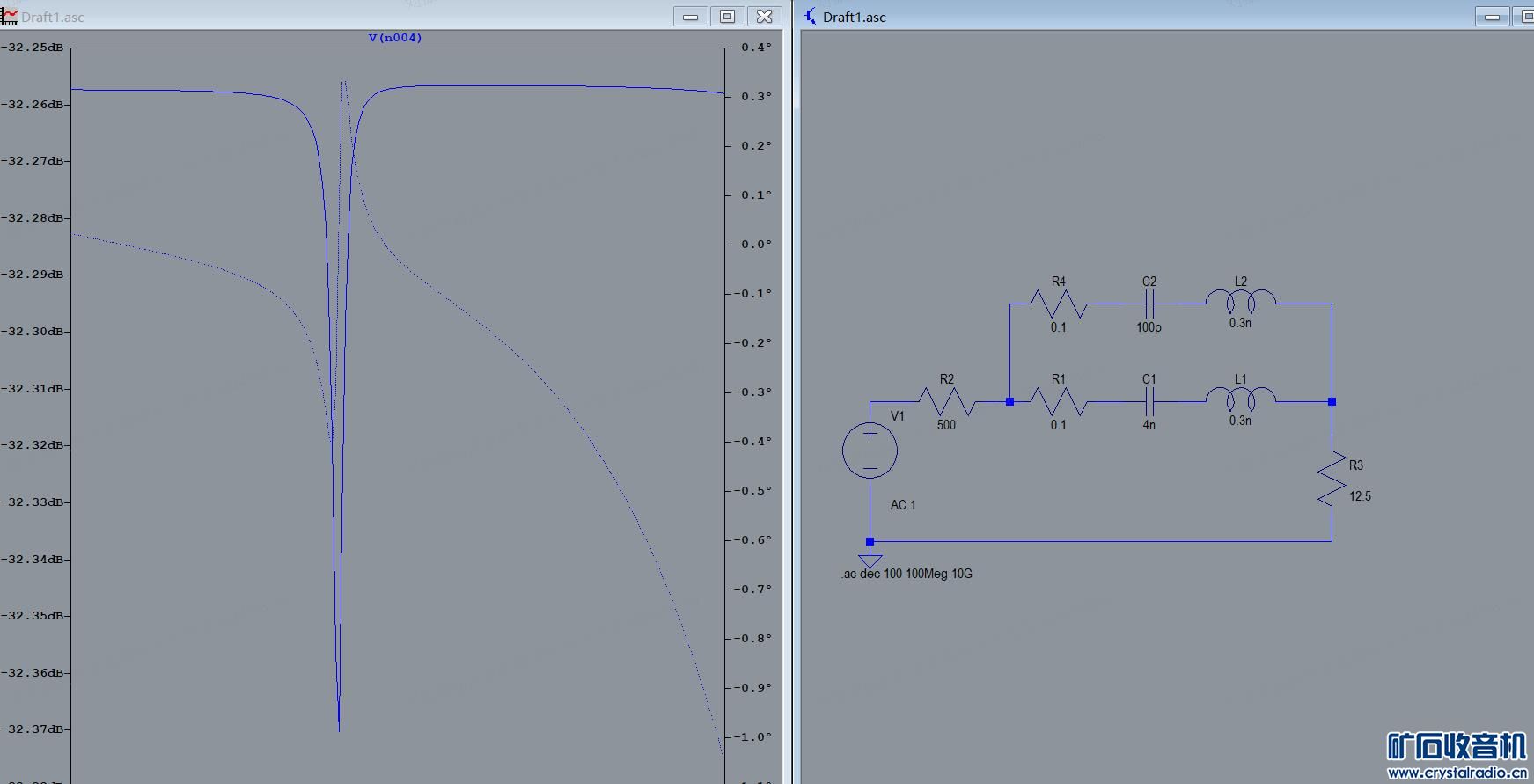Image resolution: width=1534 pixels, height=784 pixels.
Task: Close the plot waveform window
Action: (764, 17)
